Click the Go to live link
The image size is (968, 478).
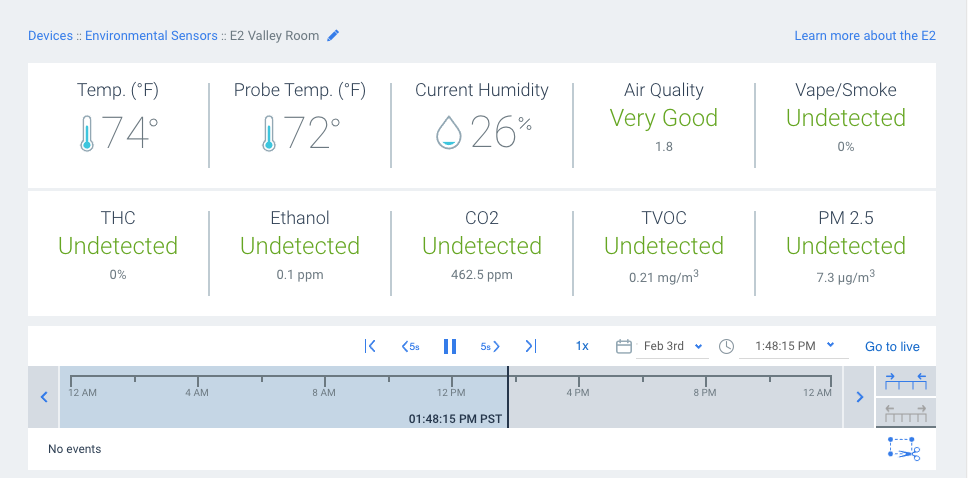tap(892, 347)
